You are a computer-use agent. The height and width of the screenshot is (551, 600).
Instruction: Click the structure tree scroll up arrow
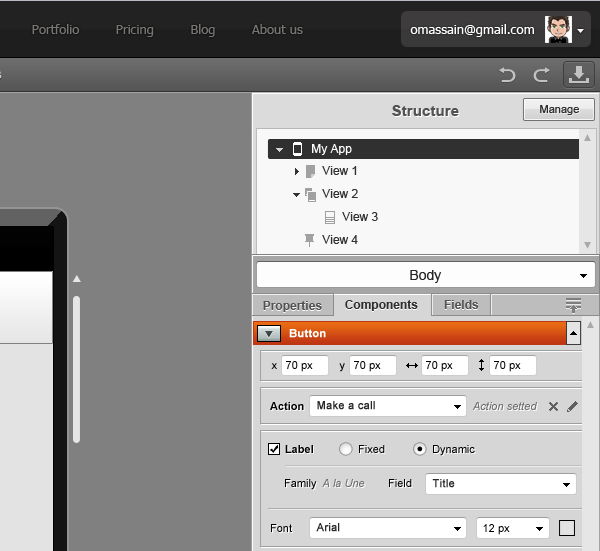tap(587, 138)
